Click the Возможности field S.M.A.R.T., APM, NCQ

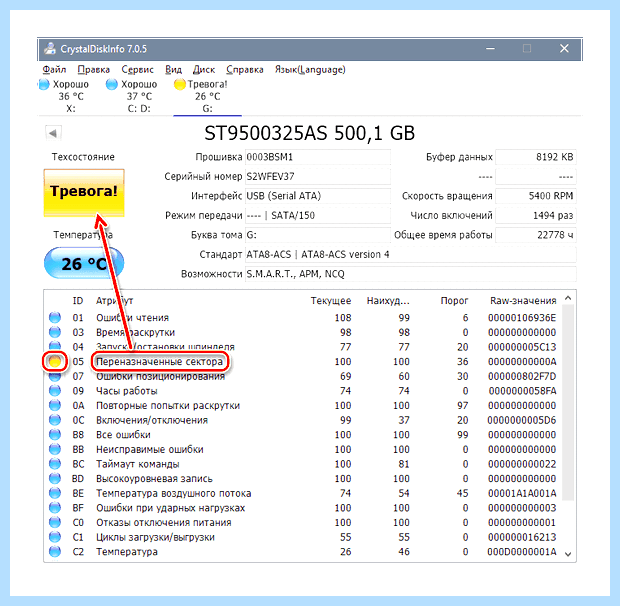(410, 274)
